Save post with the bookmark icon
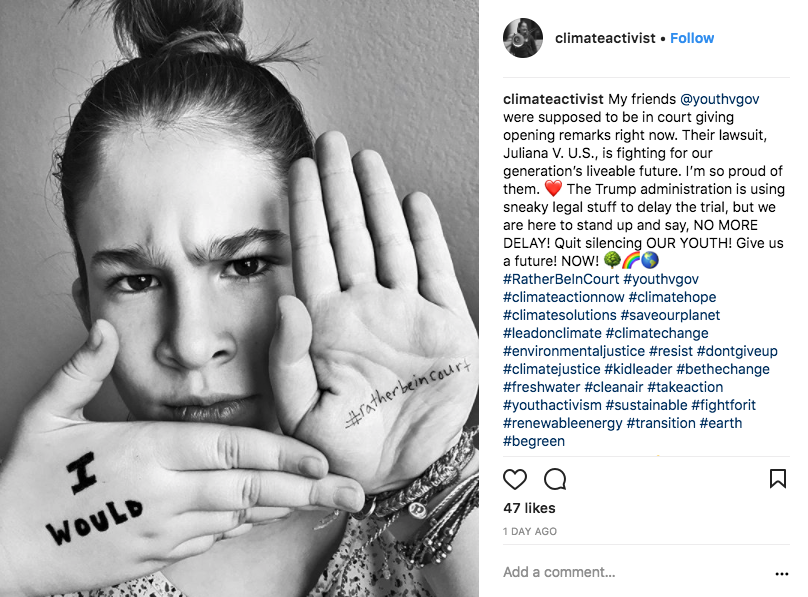808x597 pixels. click(x=778, y=479)
